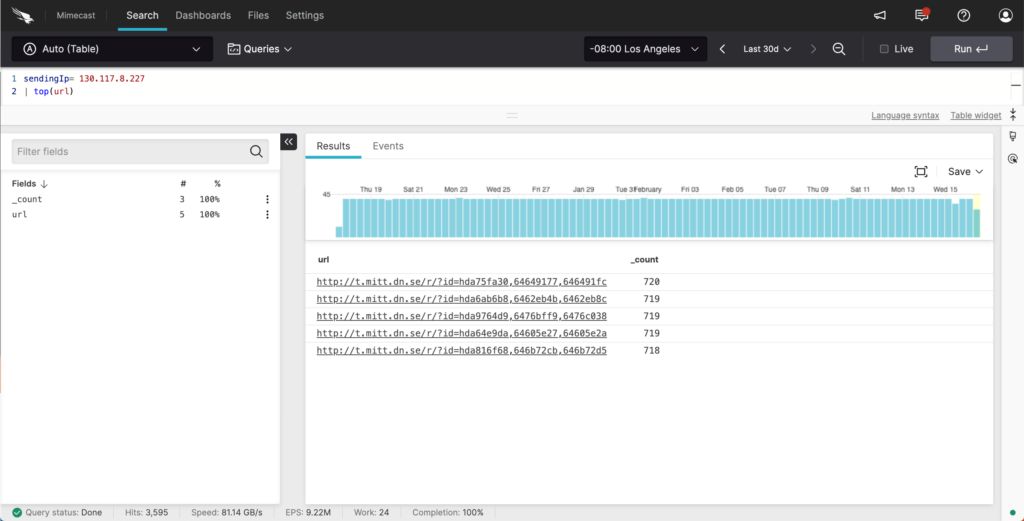This screenshot has height=521, width=1024.
Task: Open options menu for url field
Action: [x=267, y=214]
